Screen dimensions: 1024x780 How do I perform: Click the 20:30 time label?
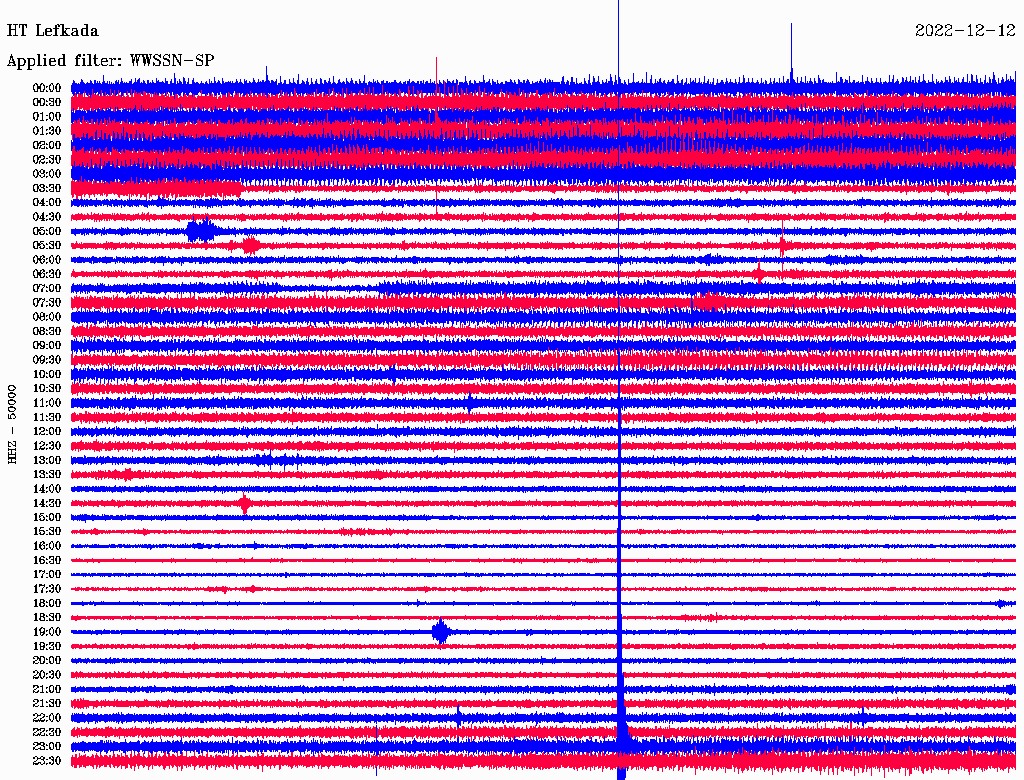point(47,675)
